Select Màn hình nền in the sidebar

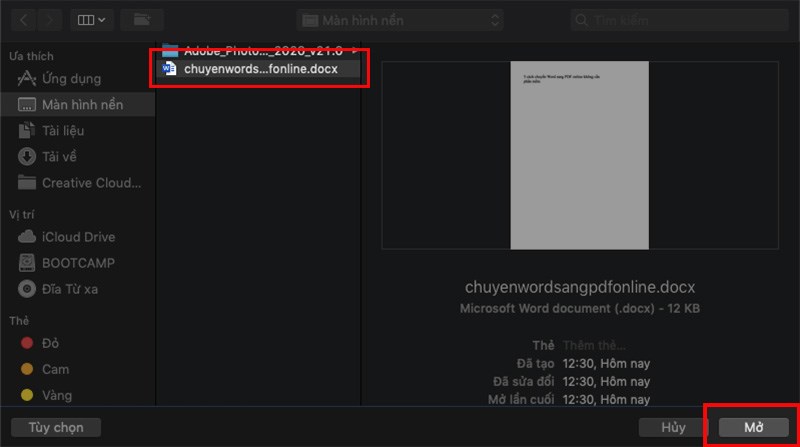click(x=78, y=105)
